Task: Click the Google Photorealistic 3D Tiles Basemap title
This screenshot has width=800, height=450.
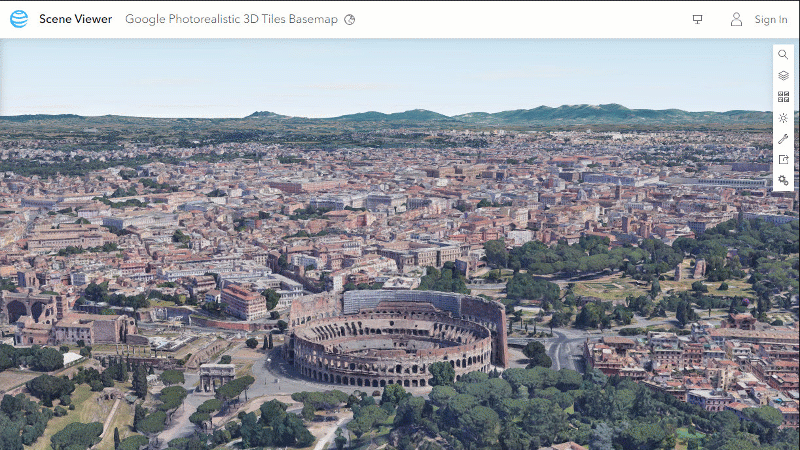Action: tap(232, 19)
